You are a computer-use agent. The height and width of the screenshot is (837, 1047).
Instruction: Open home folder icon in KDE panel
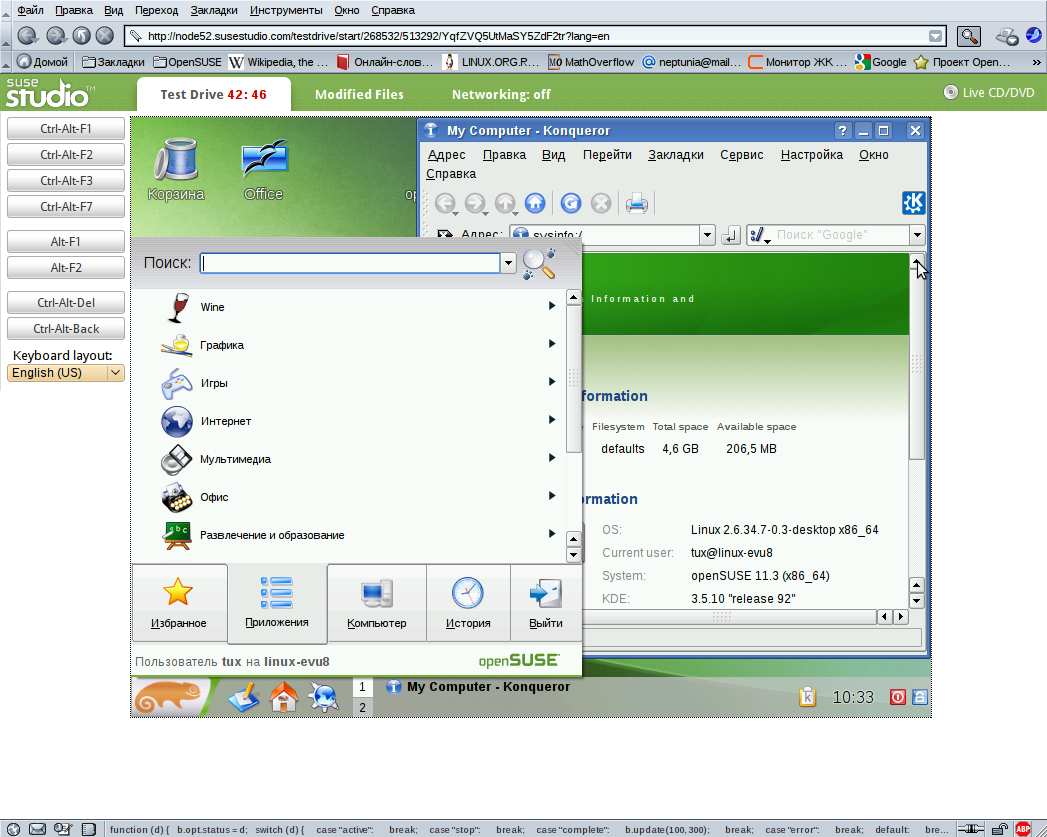point(284,698)
